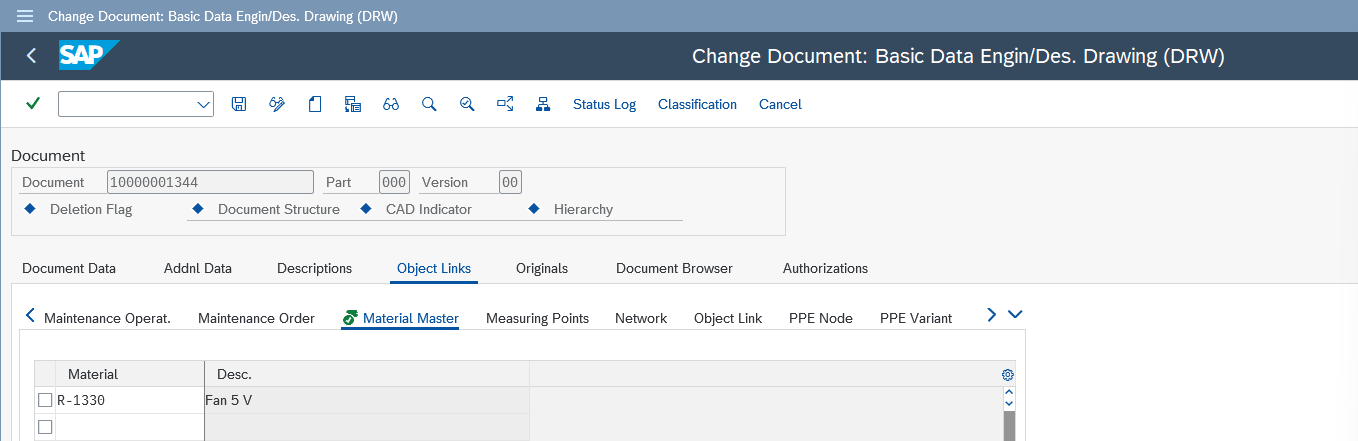The image size is (1358, 441).
Task: Select the PPE Variant sub-tab
Action: pos(916,318)
